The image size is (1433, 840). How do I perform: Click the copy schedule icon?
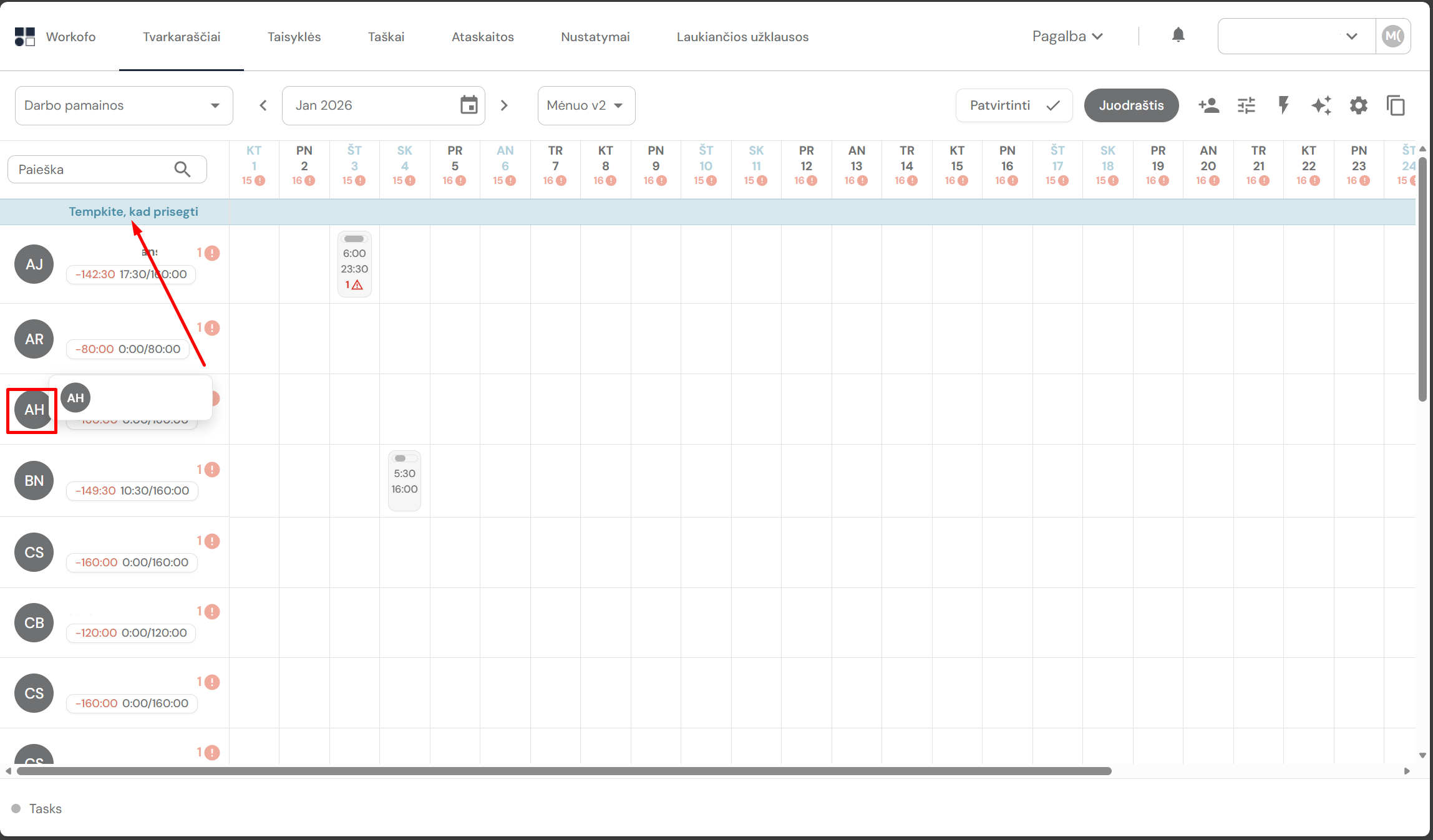click(1396, 105)
